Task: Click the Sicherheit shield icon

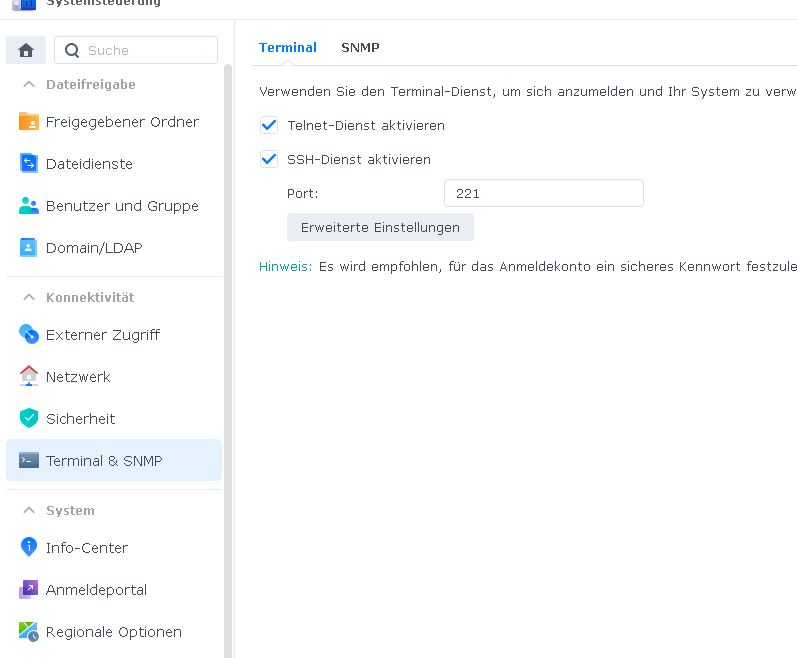Action: pyautogui.click(x=28, y=419)
